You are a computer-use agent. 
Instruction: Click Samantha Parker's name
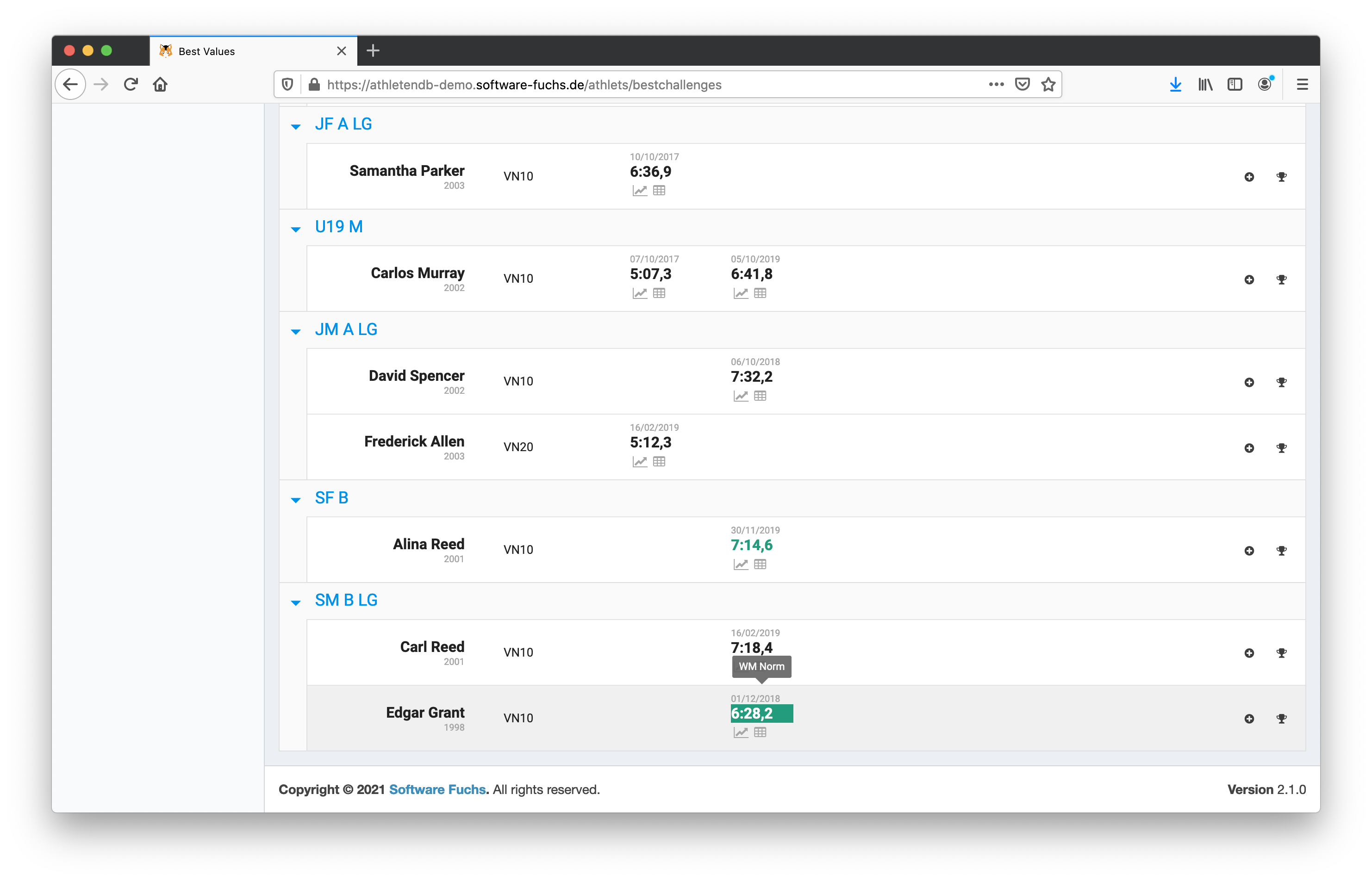[x=407, y=170]
